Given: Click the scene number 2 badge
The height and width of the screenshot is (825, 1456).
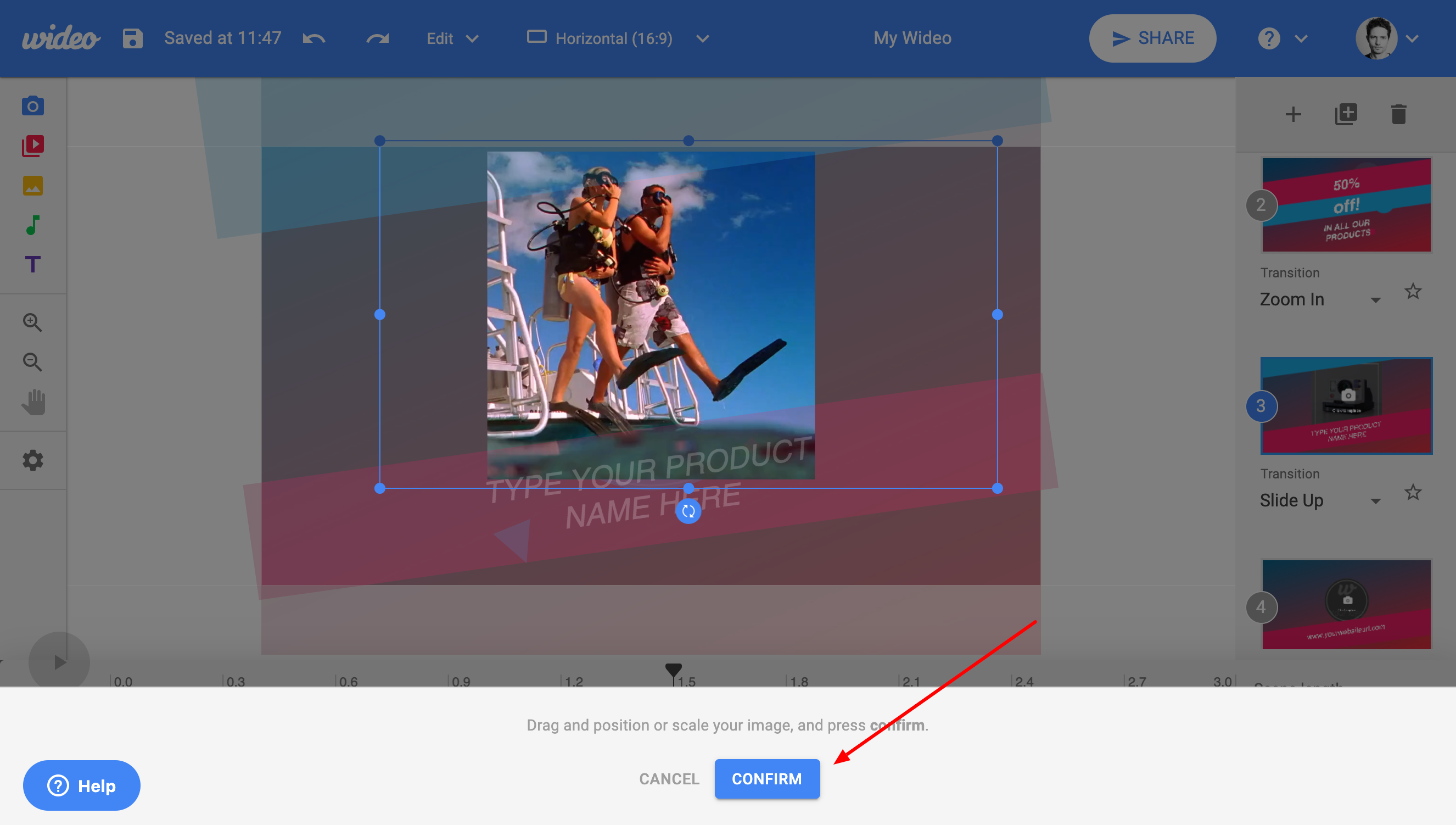Looking at the screenshot, I should [1261, 205].
